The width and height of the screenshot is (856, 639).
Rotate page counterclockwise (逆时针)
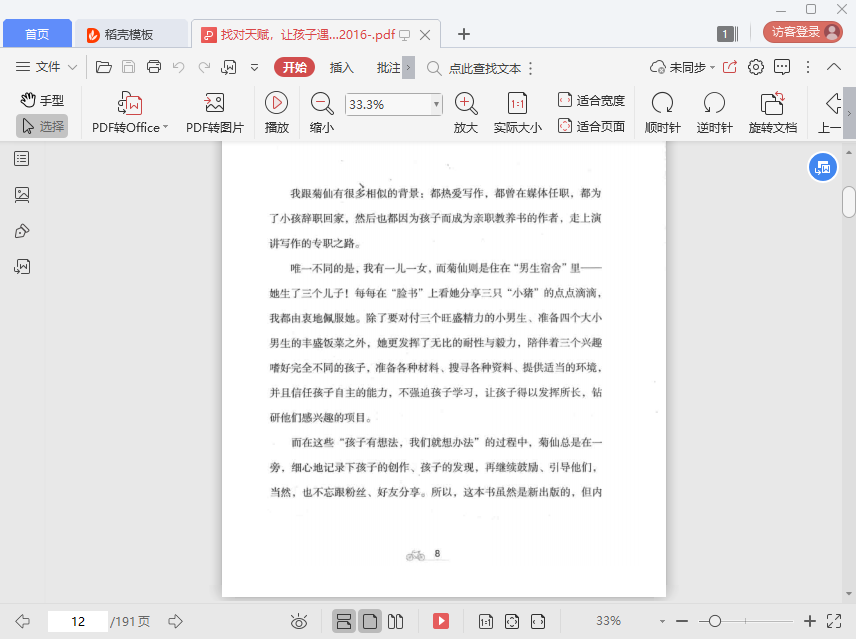click(x=714, y=112)
